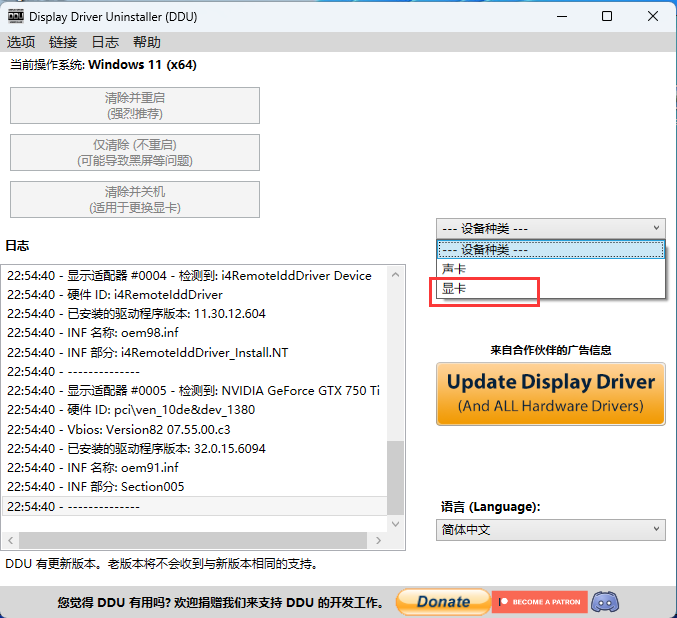
Task: Close the Display Driver Uninstaller window
Action: click(652, 17)
